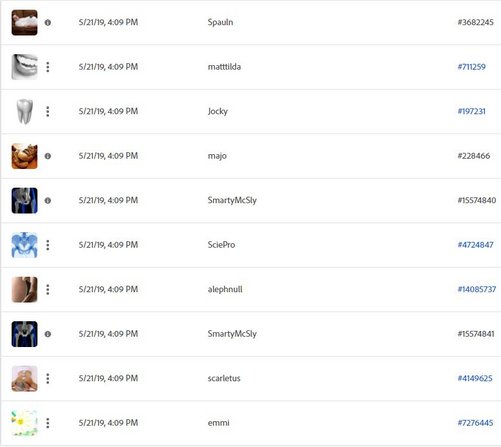
Task: Open asset link #7276445
Action: click(x=475, y=423)
